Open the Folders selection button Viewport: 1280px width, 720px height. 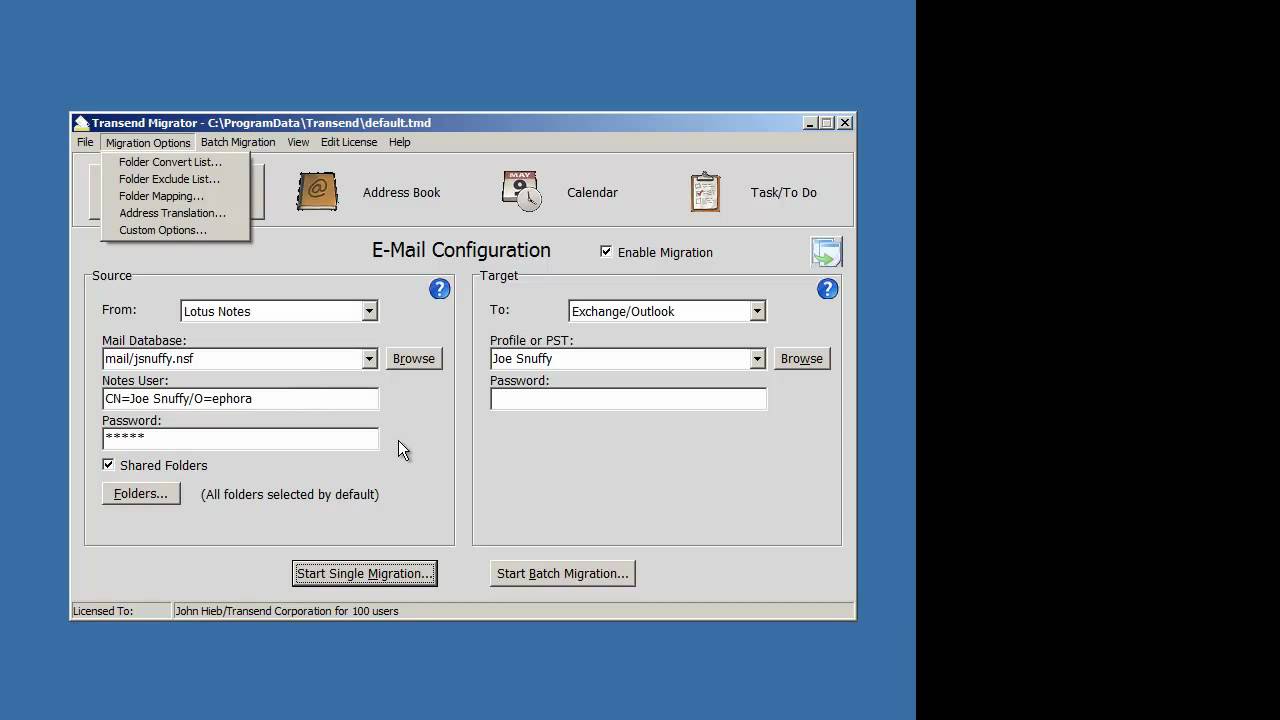click(x=141, y=493)
